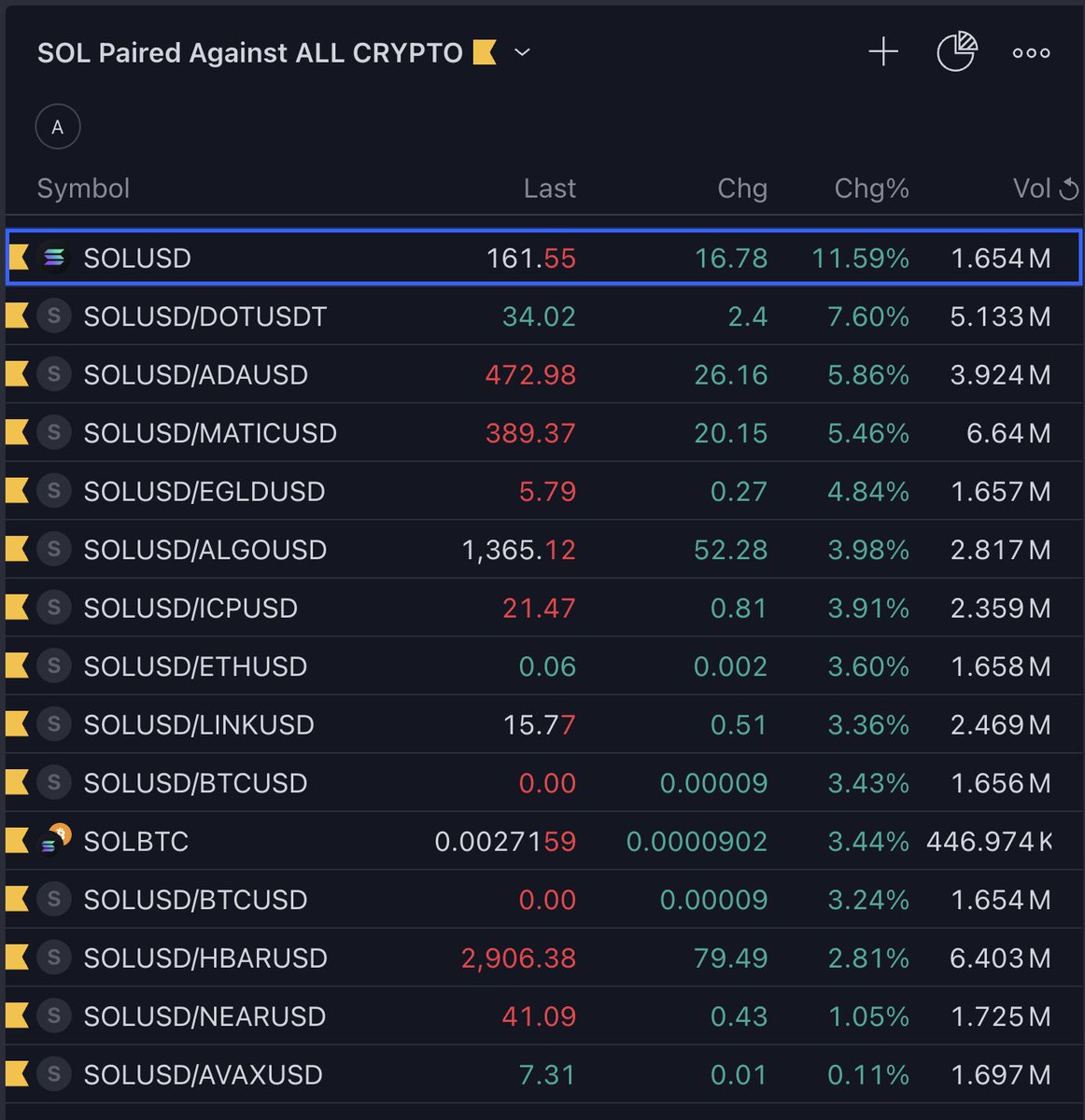Toggle the yellow flag on SOLUSD/LINKUSD row

17,724
